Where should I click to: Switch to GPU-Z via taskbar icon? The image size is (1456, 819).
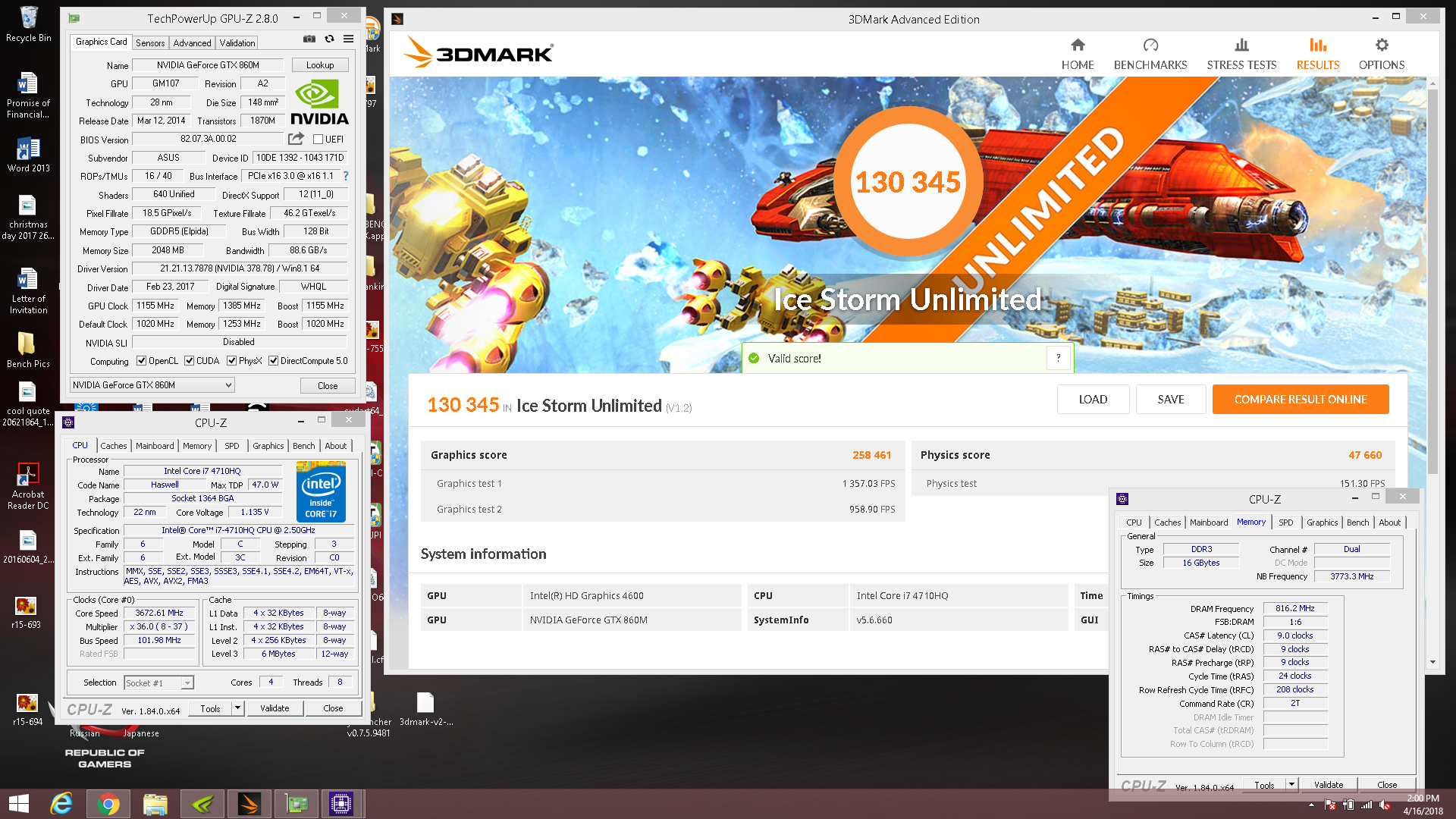pyautogui.click(x=296, y=804)
